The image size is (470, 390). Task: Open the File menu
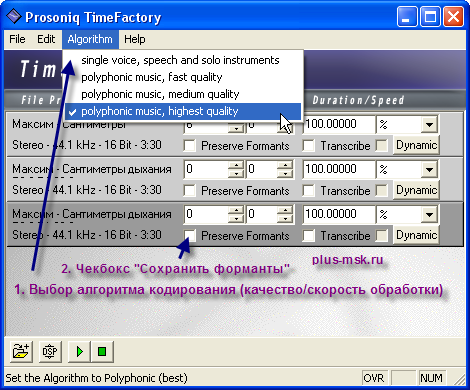[x=17, y=39]
